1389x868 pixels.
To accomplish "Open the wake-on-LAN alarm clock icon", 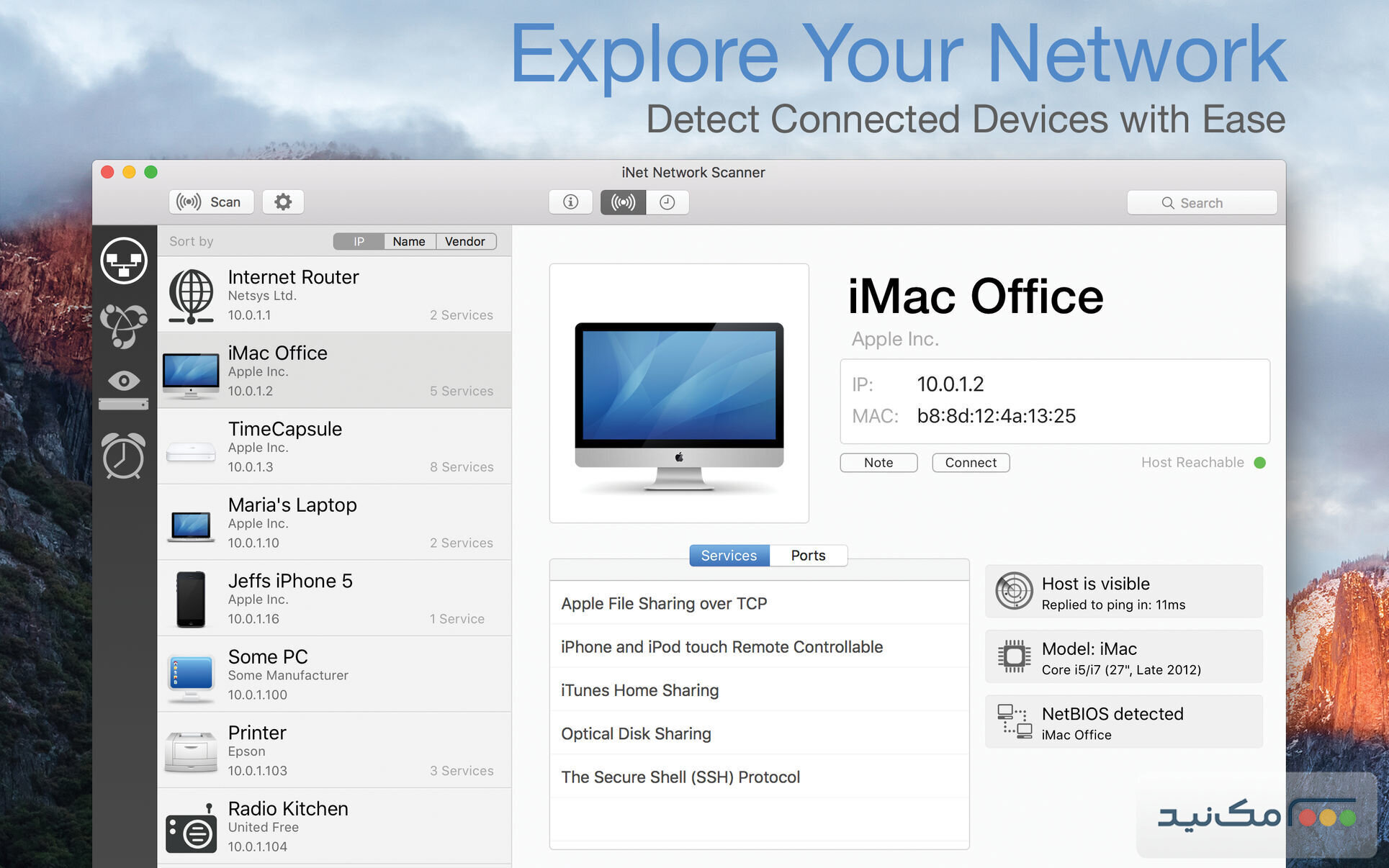I will pyautogui.click(x=123, y=456).
